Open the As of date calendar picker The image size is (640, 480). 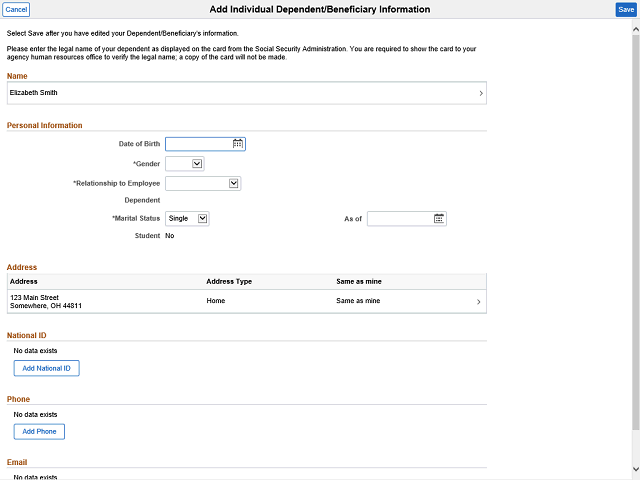tap(439, 219)
